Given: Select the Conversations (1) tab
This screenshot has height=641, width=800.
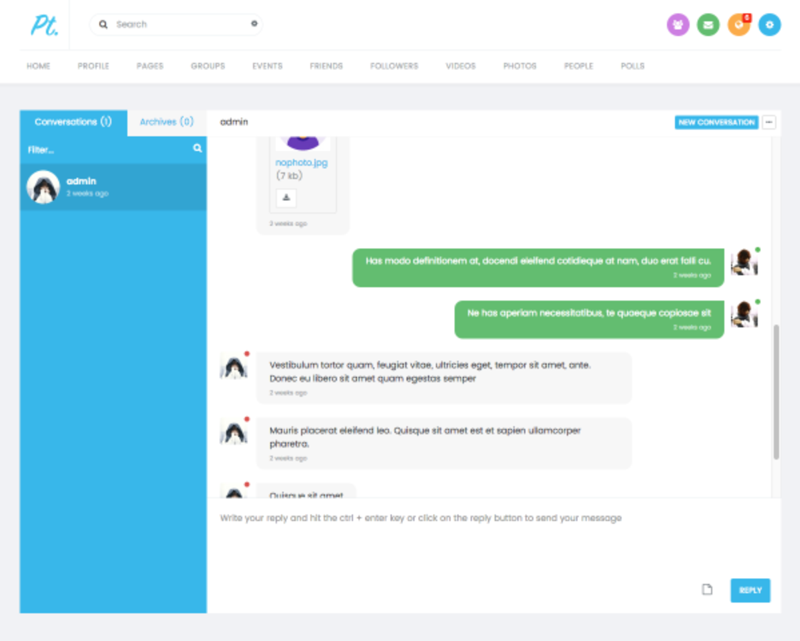Looking at the screenshot, I should pos(73,122).
